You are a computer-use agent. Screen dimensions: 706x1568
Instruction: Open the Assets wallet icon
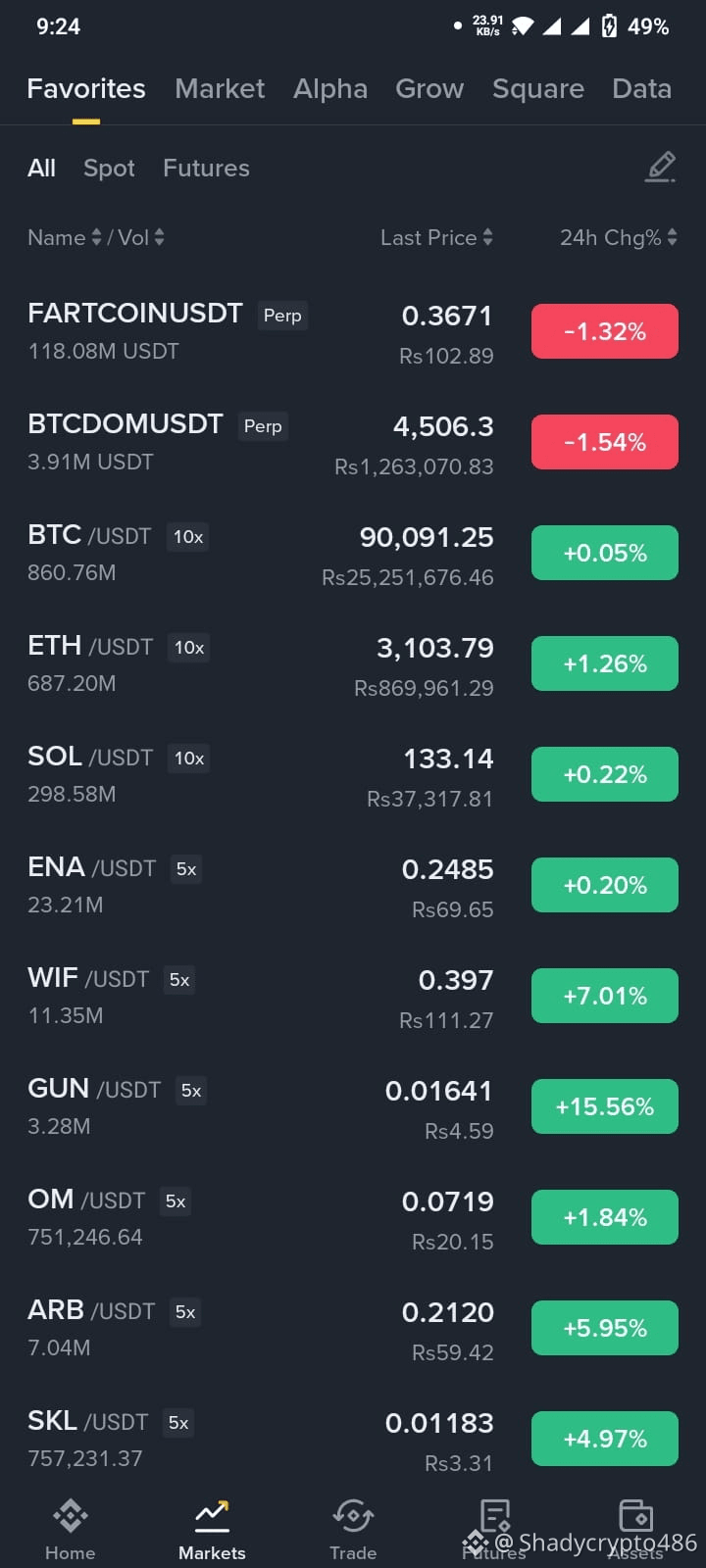(636, 1516)
